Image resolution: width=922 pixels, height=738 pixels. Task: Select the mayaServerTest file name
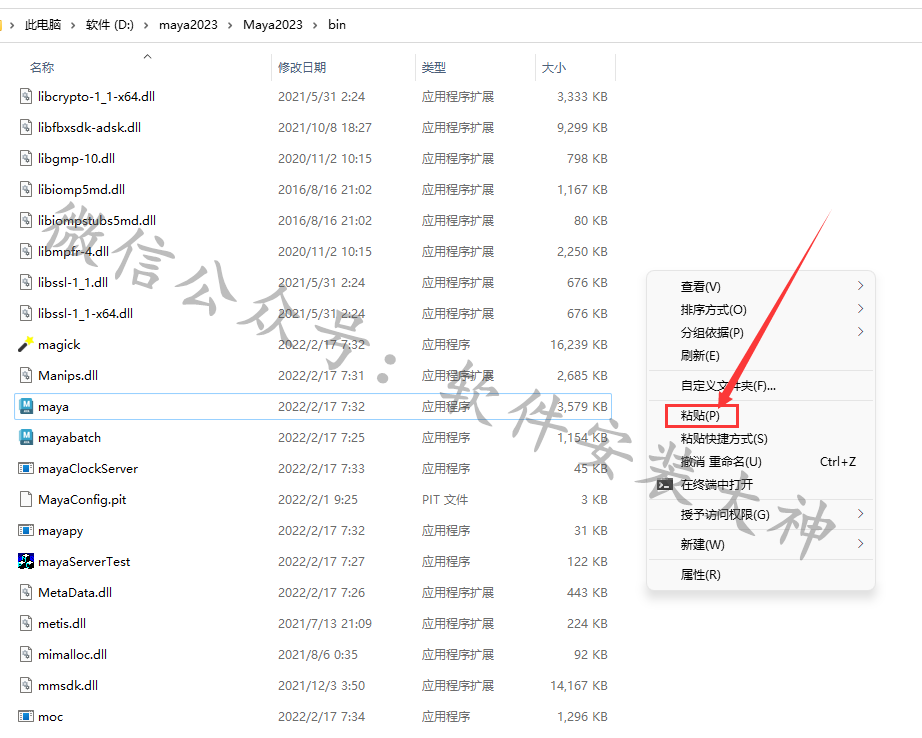tap(84, 562)
